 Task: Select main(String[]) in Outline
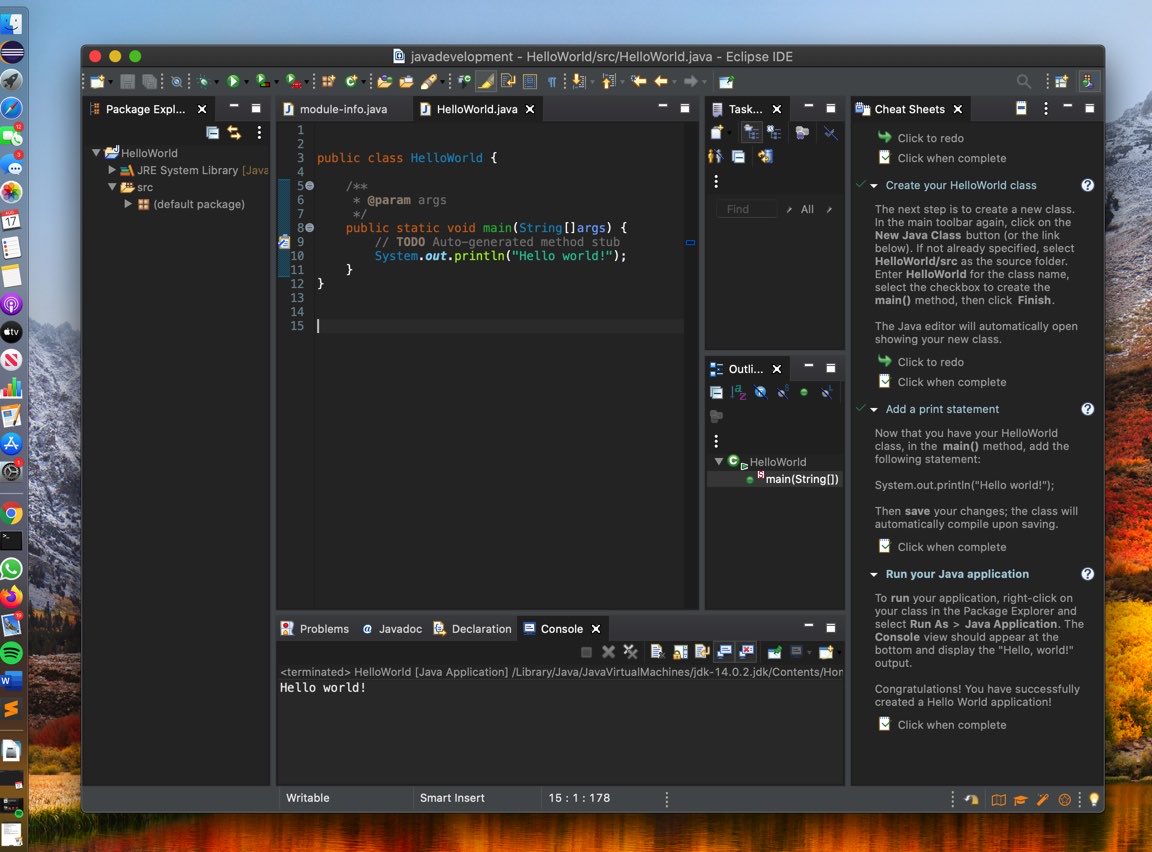[802, 479]
